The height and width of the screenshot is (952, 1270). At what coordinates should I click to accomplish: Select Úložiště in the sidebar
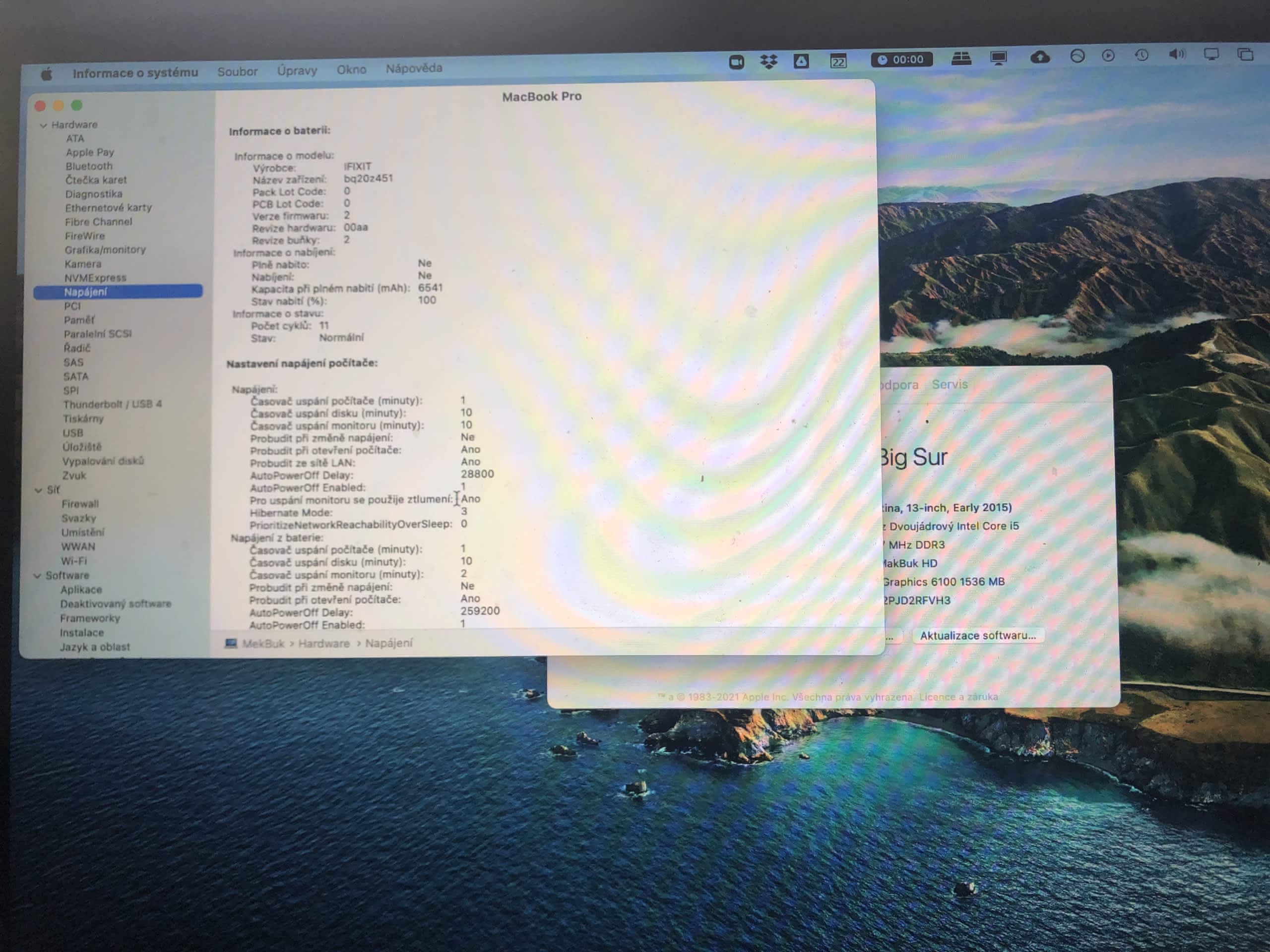[82, 447]
